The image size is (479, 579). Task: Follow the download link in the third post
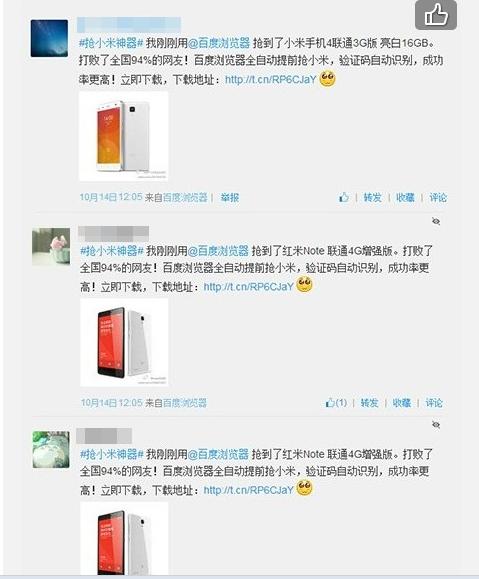point(249,490)
